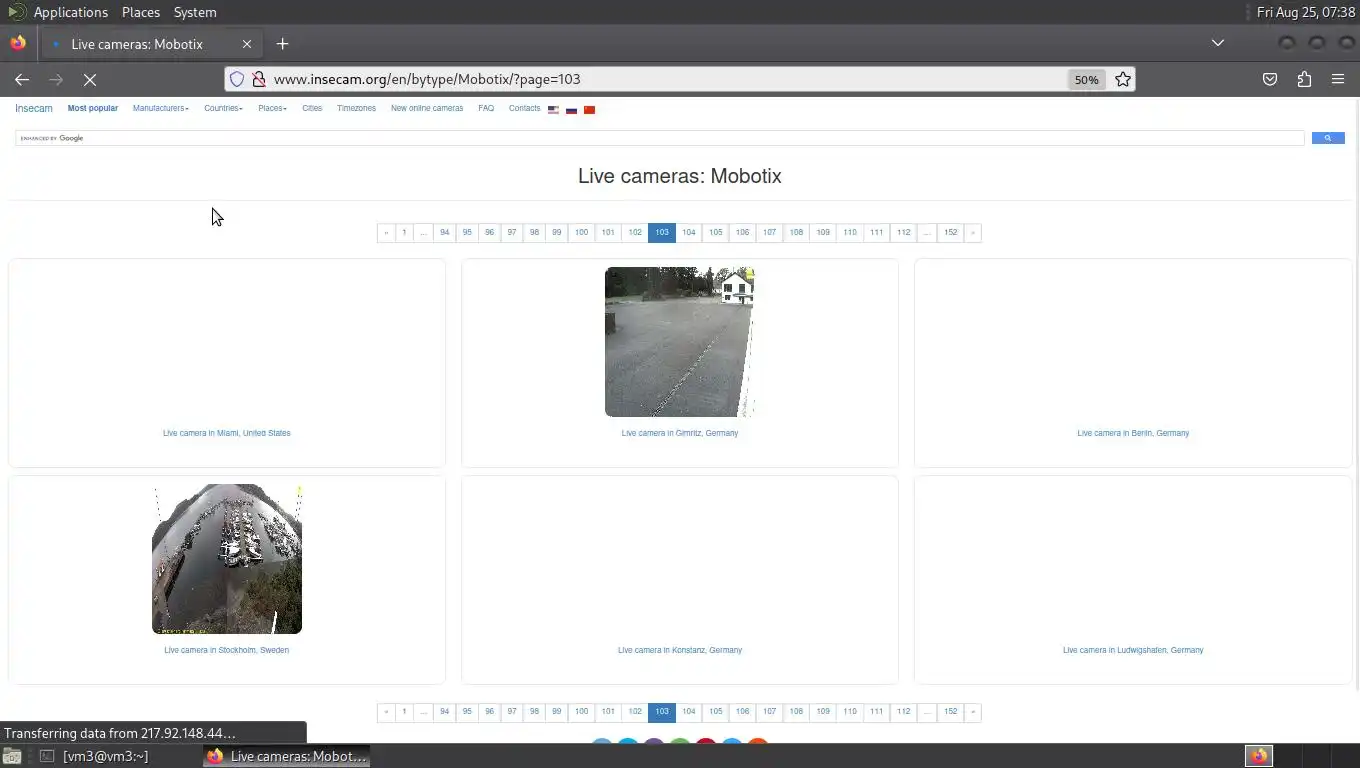
Task: Open Live camera in Ludwigshafen, Germany link
Action: click(x=1133, y=650)
